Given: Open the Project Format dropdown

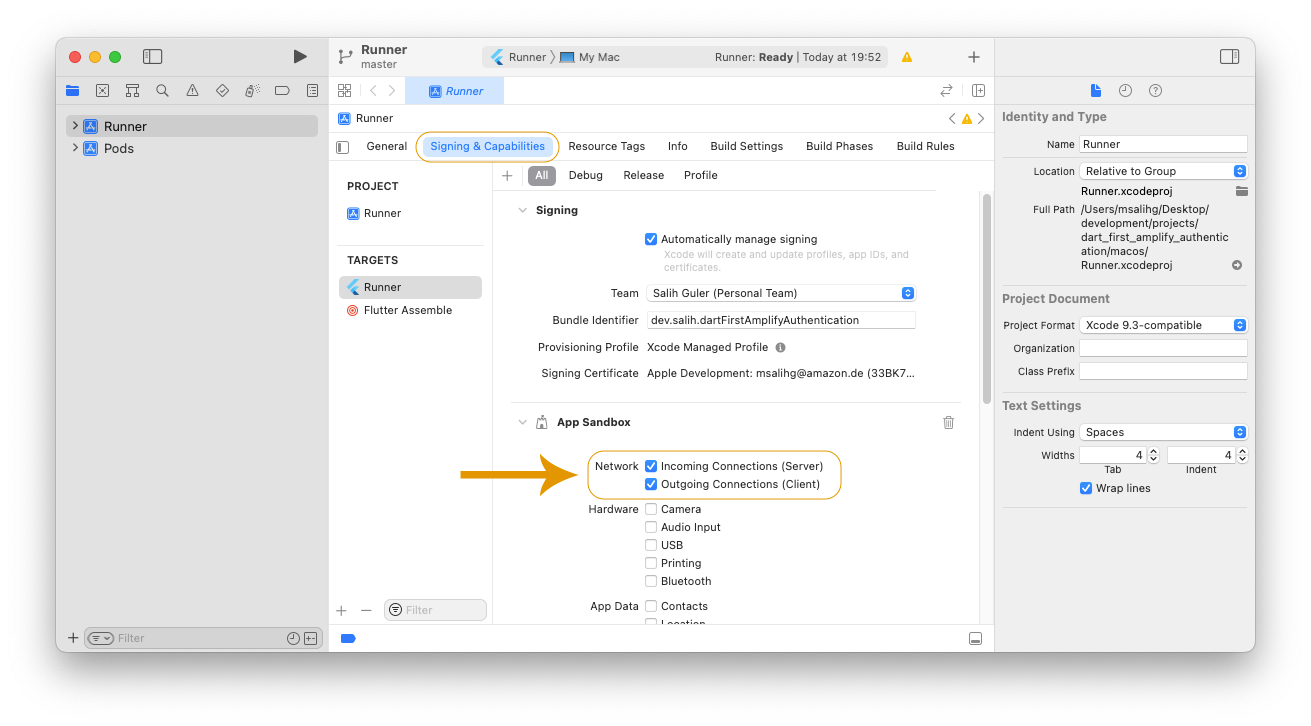Looking at the screenshot, I should [1164, 325].
